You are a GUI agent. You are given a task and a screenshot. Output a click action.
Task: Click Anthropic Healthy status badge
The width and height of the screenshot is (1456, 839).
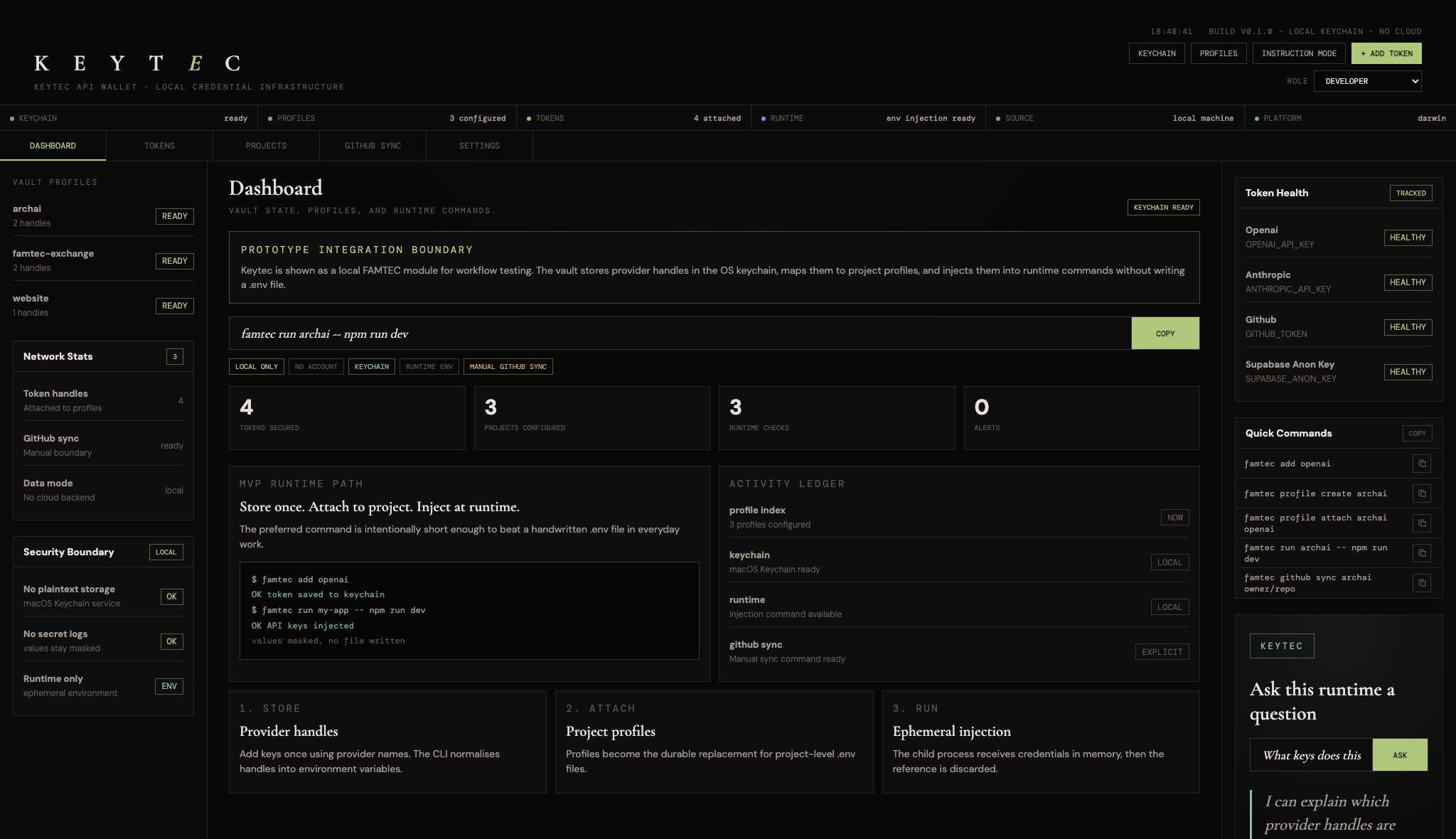pyautogui.click(x=1408, y=282)
